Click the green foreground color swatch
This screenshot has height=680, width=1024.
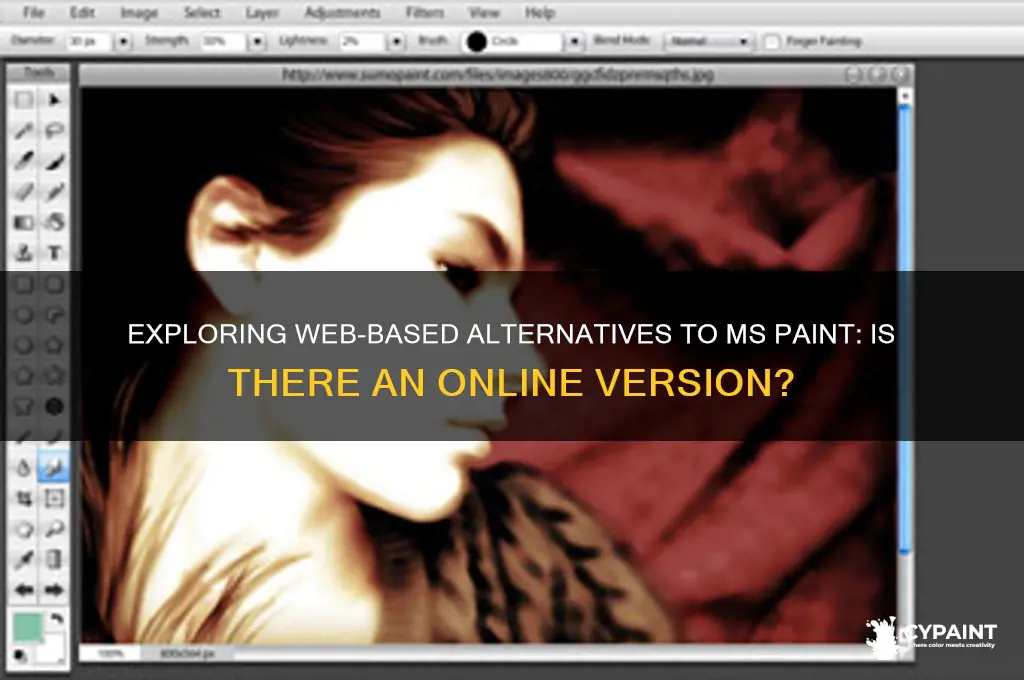27,627
